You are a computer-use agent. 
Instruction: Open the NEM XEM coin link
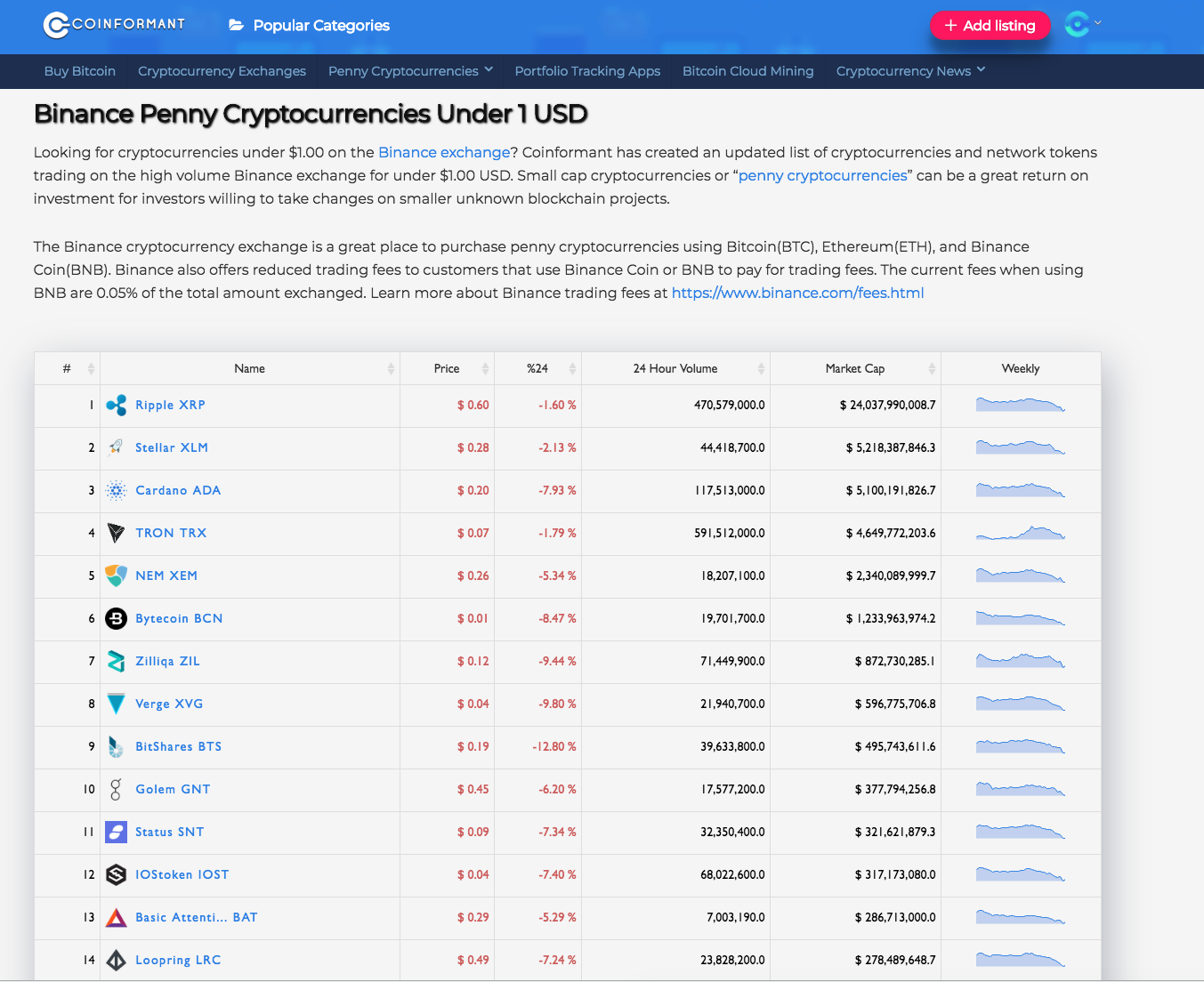[x=166, y=576]
